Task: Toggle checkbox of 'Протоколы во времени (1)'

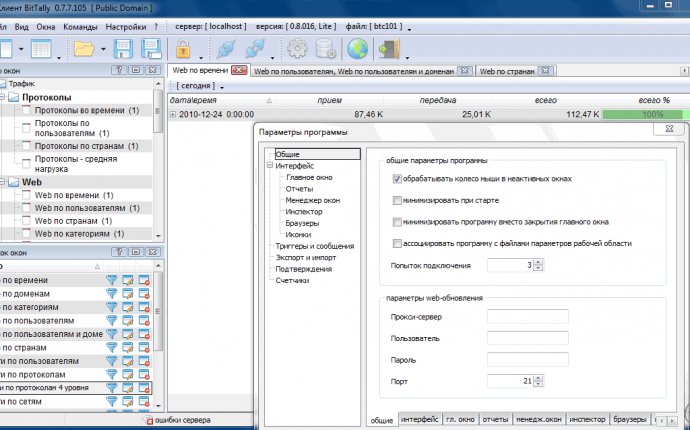Action: tap(26, 110)
